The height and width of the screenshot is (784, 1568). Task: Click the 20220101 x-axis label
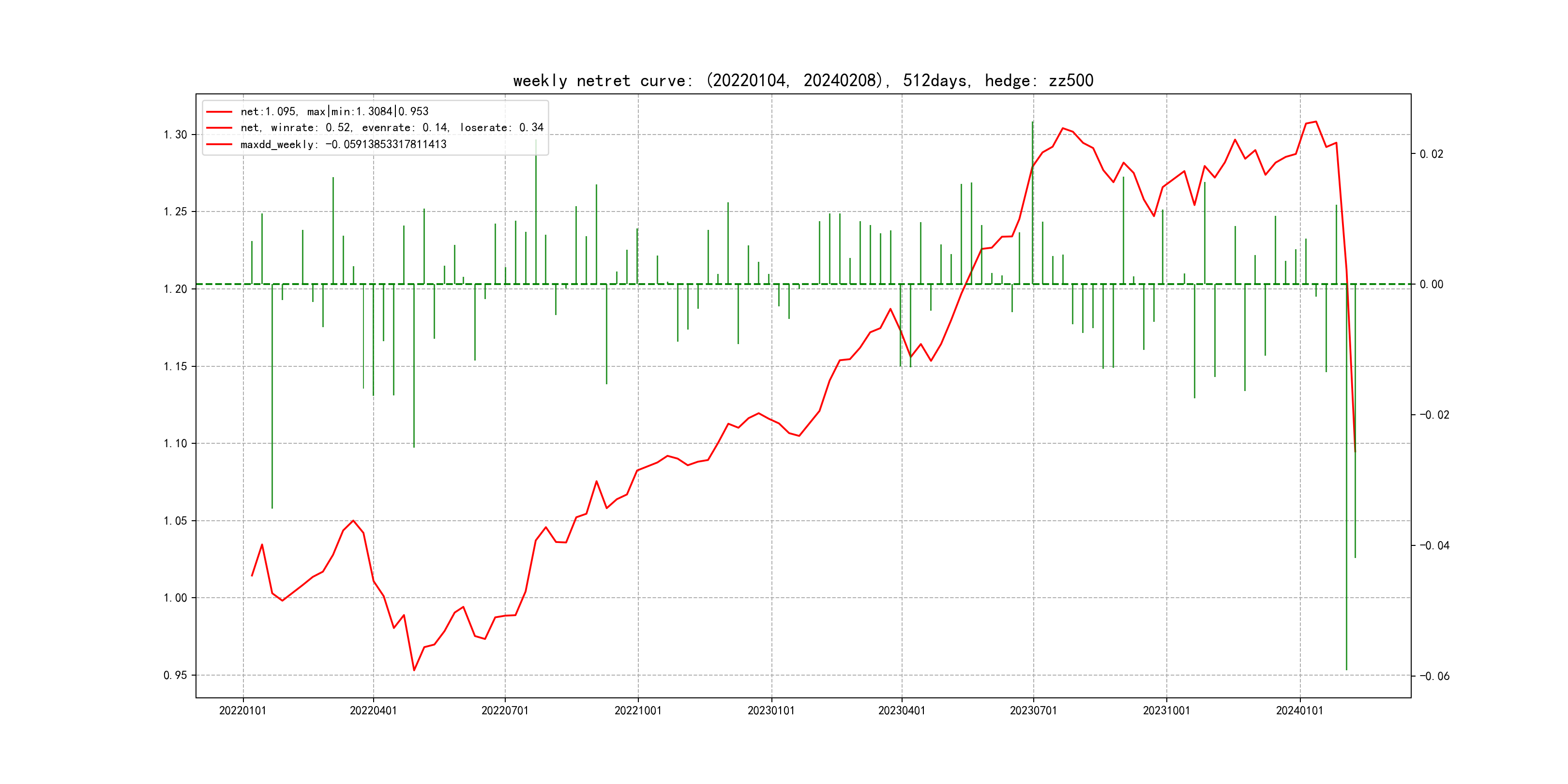point(242,710)
